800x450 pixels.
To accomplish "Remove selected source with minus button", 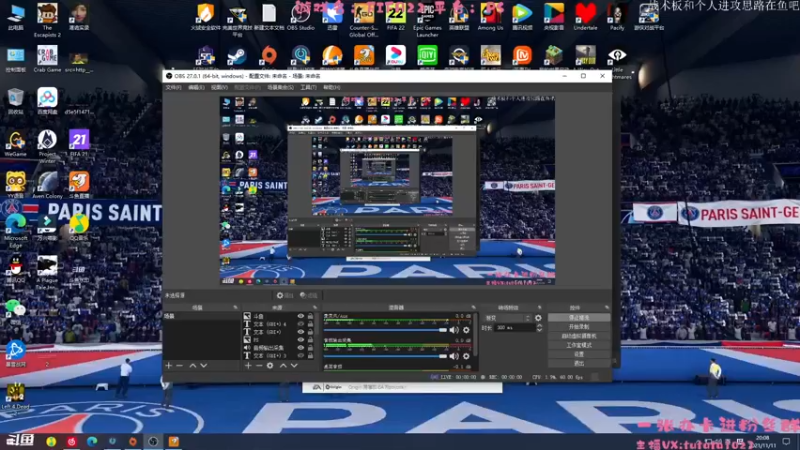I will [259, 365].
